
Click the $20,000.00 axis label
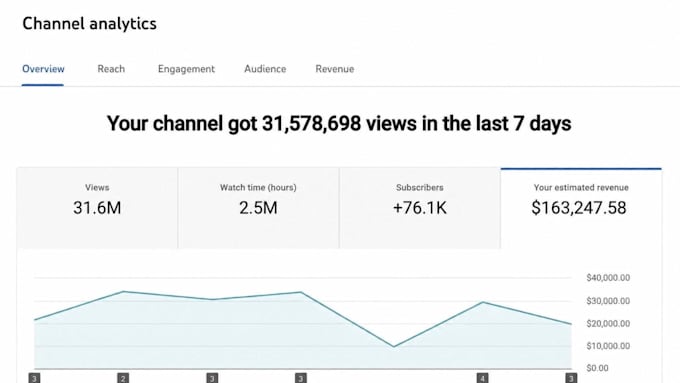(608, 323)
